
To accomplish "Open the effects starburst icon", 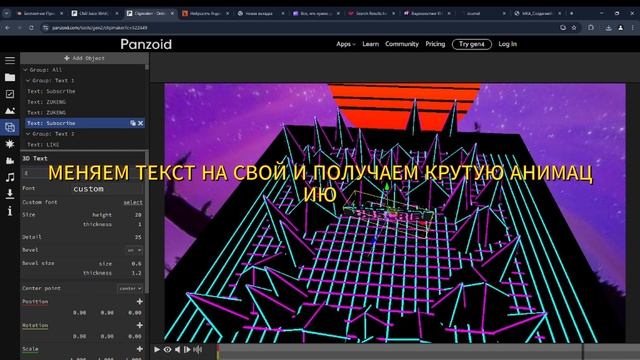I will click(10, 144).
